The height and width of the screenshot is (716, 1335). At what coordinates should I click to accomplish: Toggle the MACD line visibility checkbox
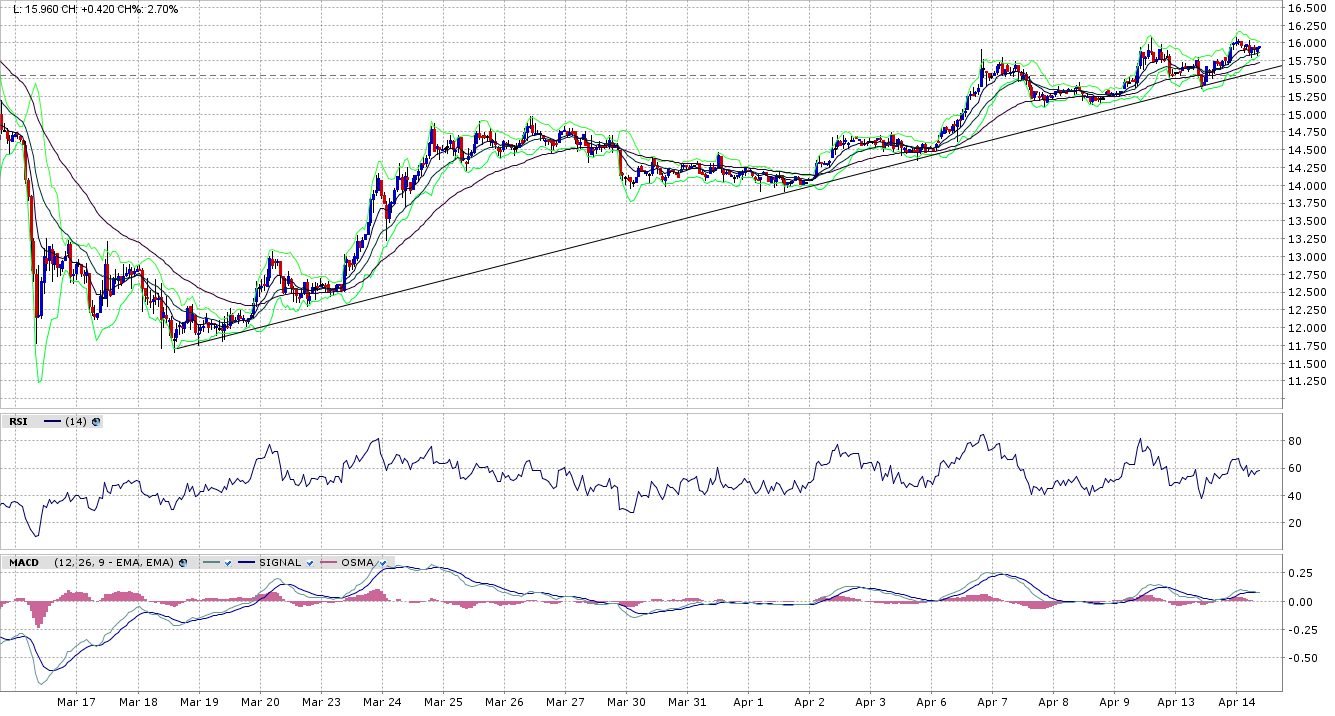tap(228, 563)
